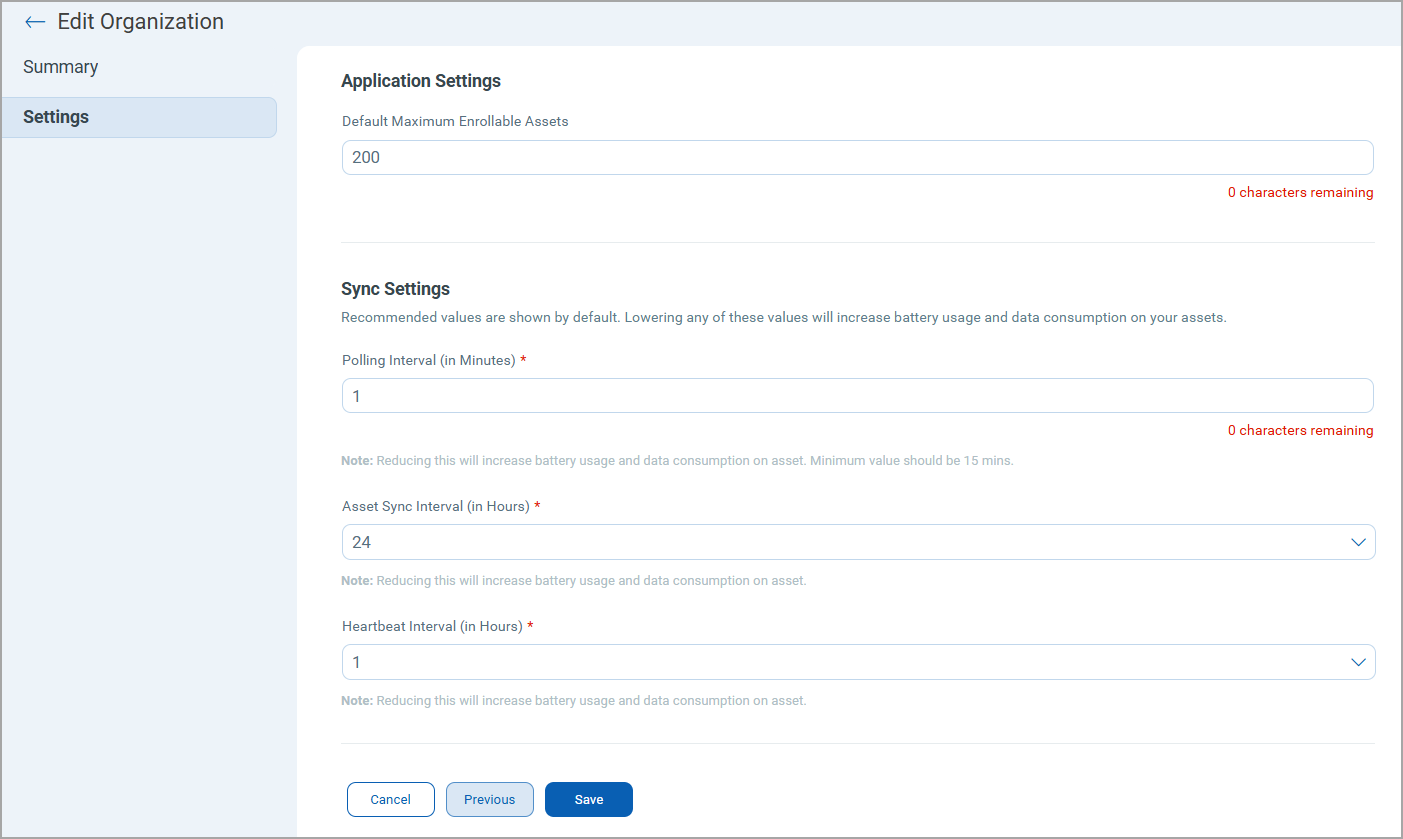Screen dimensions: 1403x839
Task: Click the Sync Settings heading
Action: [x=396, y=289]
